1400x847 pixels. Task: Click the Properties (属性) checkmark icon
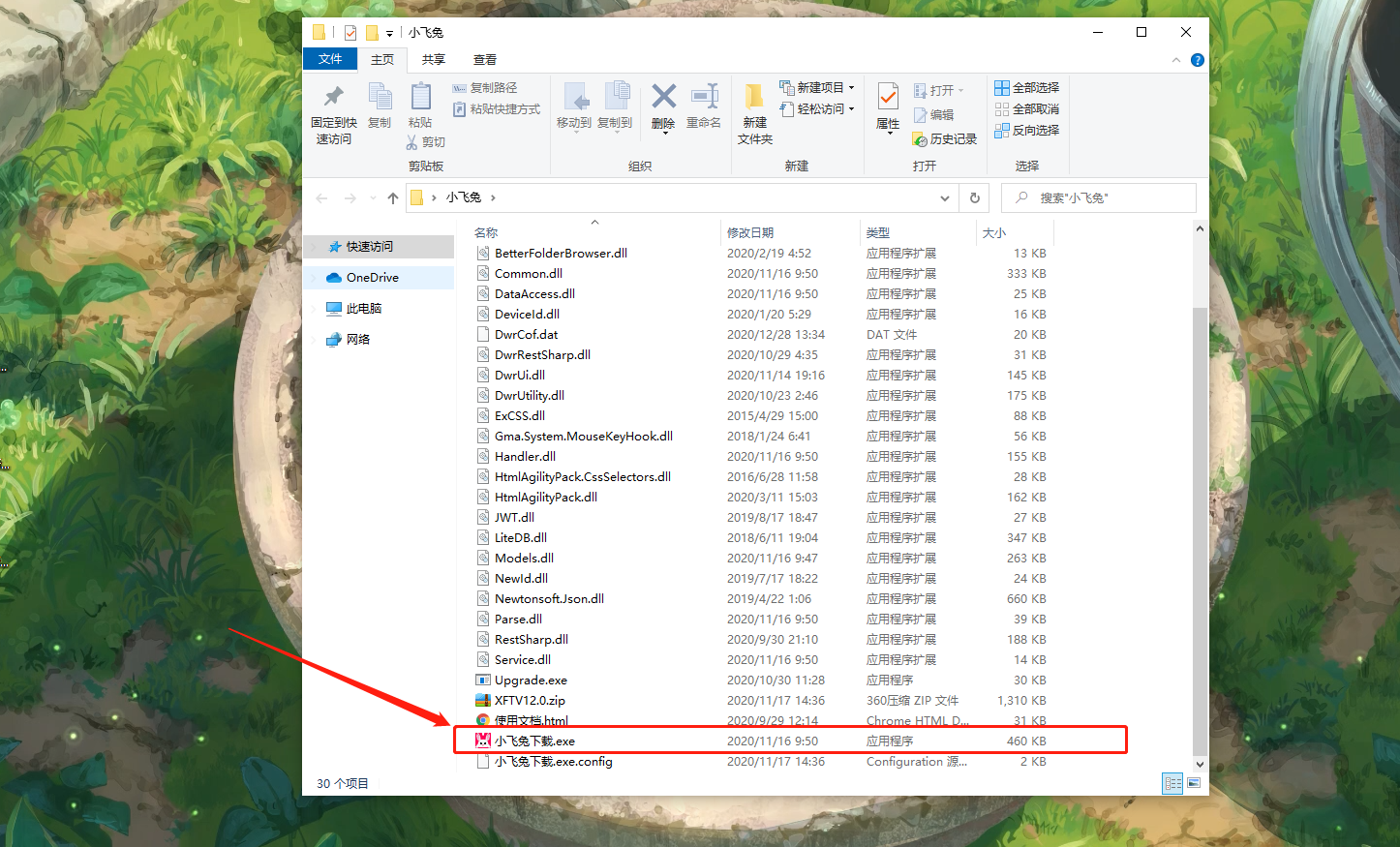[x=888, y=98]
